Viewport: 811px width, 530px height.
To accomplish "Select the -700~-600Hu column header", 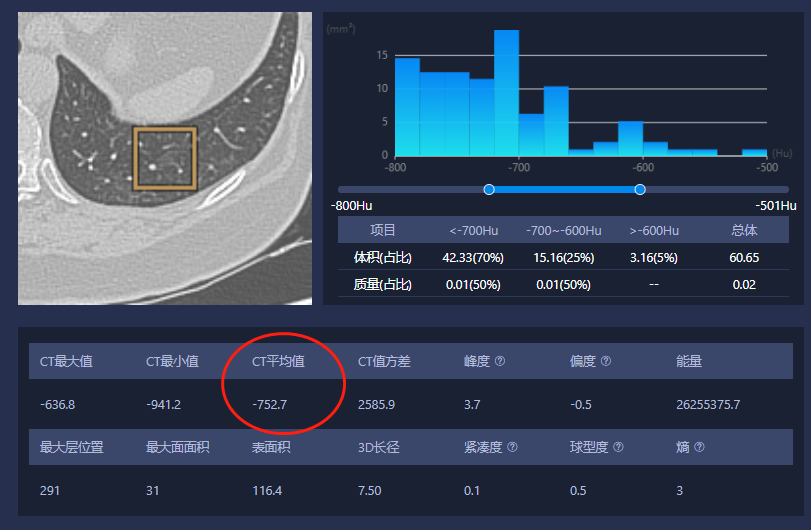I will click(563, 231).
